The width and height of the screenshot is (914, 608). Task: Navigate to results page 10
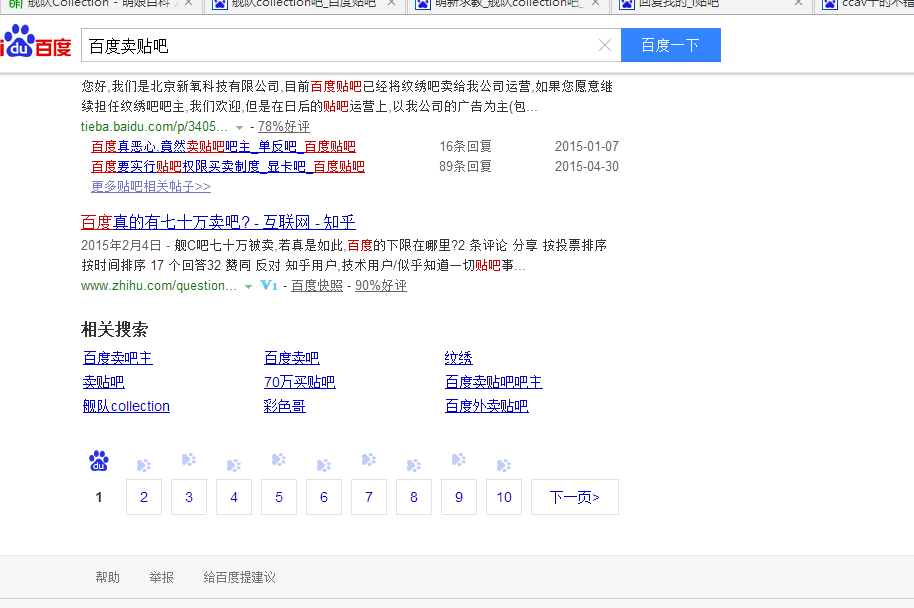(504, 497)
